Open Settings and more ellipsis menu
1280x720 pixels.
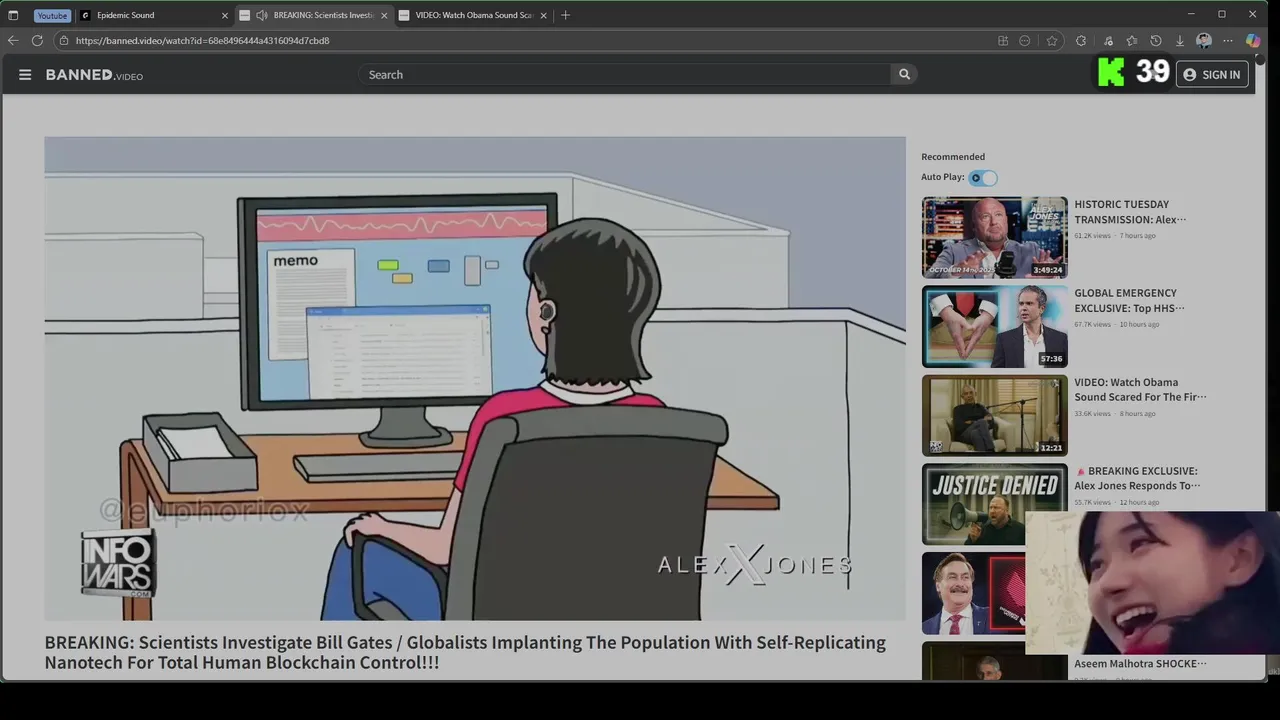click(1228, 41)
